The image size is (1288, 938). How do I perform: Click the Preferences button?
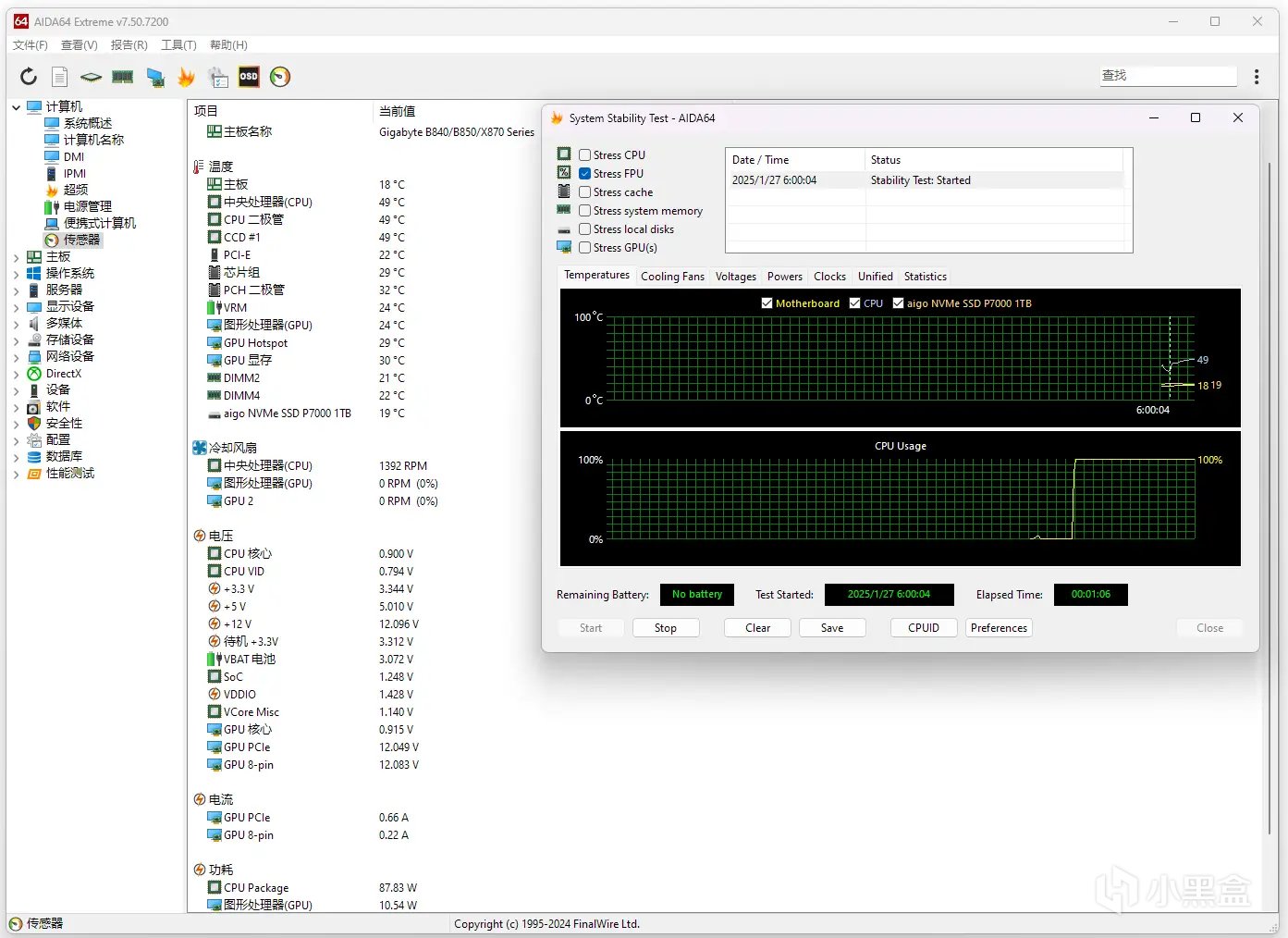(x=999, y=628)
